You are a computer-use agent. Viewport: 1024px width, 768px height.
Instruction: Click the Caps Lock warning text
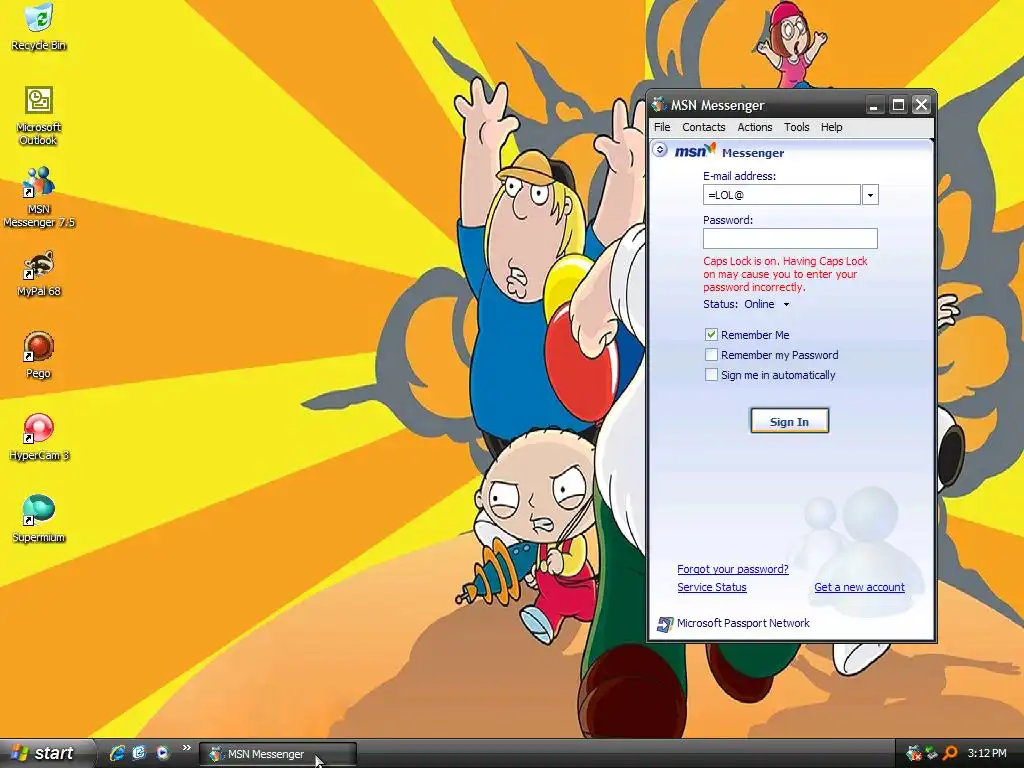click(x=786, y=274)
